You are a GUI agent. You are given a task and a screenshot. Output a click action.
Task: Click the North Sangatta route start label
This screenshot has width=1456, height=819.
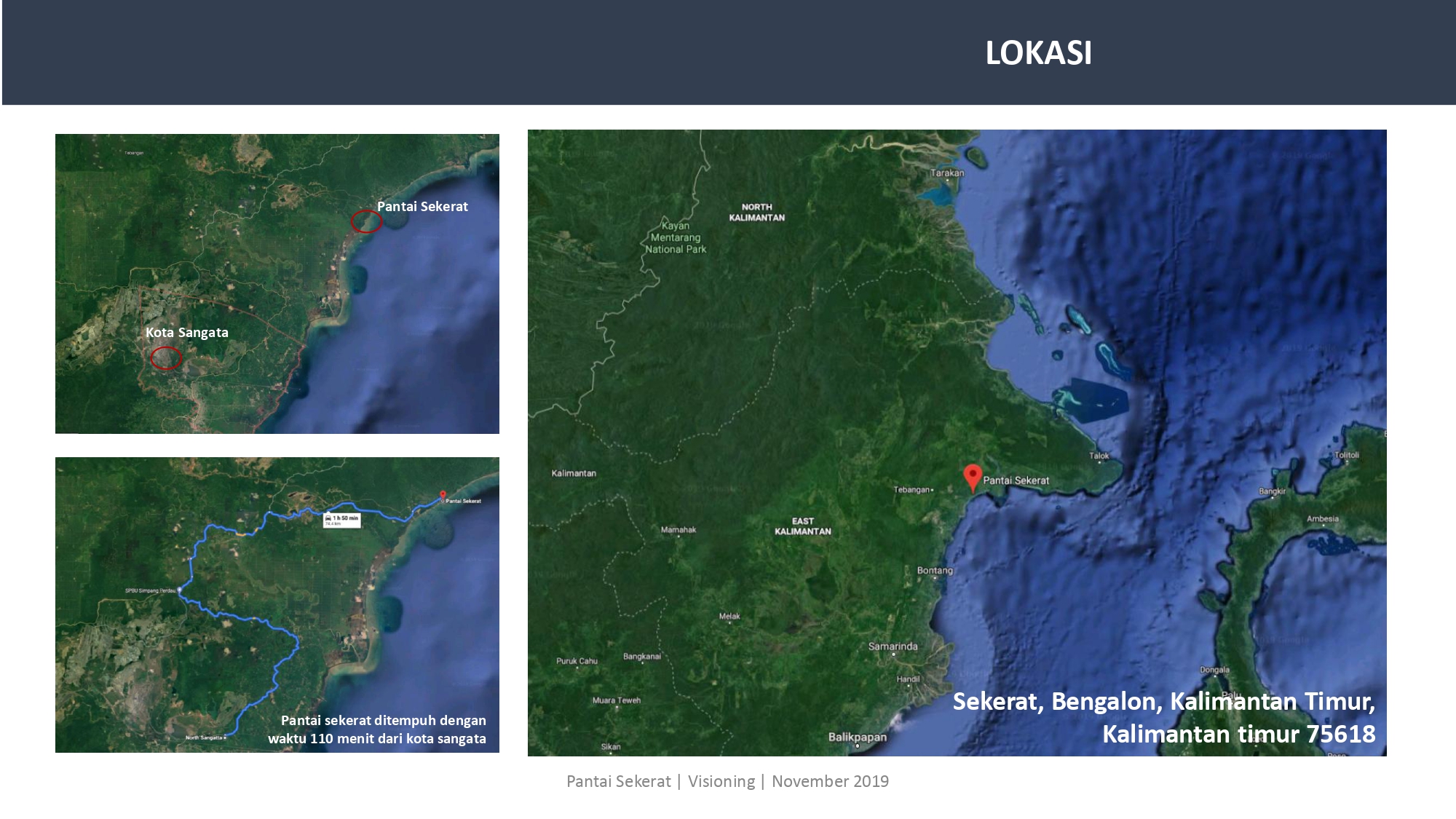click(205, 737)
